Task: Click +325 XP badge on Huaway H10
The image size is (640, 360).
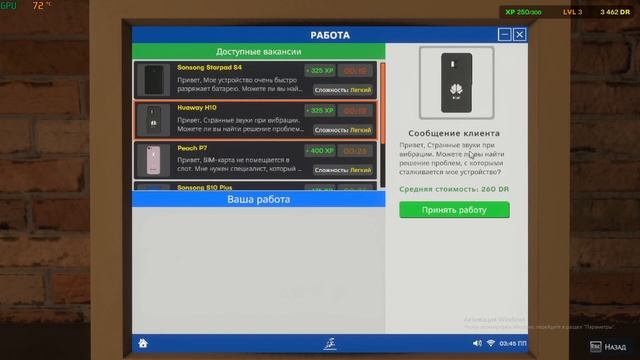Action: coord(320,111)
